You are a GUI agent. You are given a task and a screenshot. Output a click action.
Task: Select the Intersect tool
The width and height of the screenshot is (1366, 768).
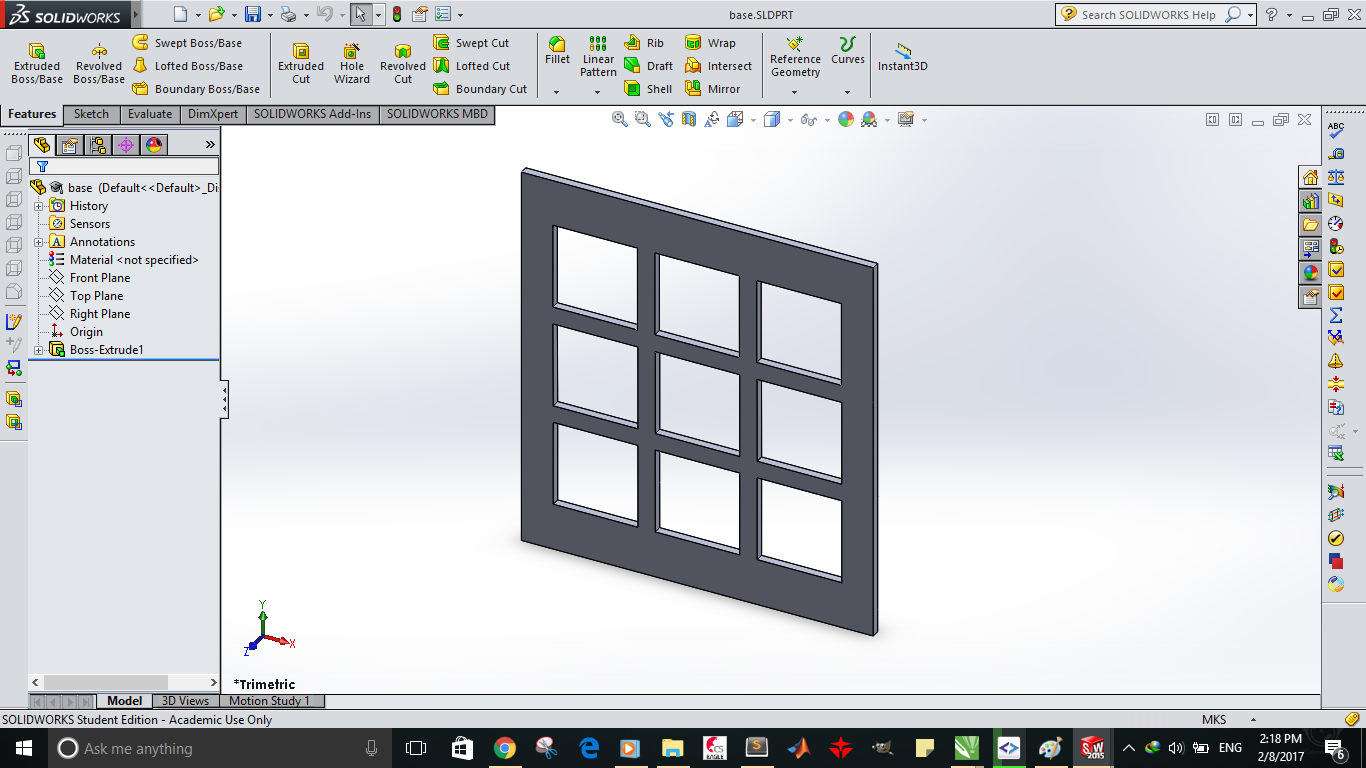coord(718,66)
